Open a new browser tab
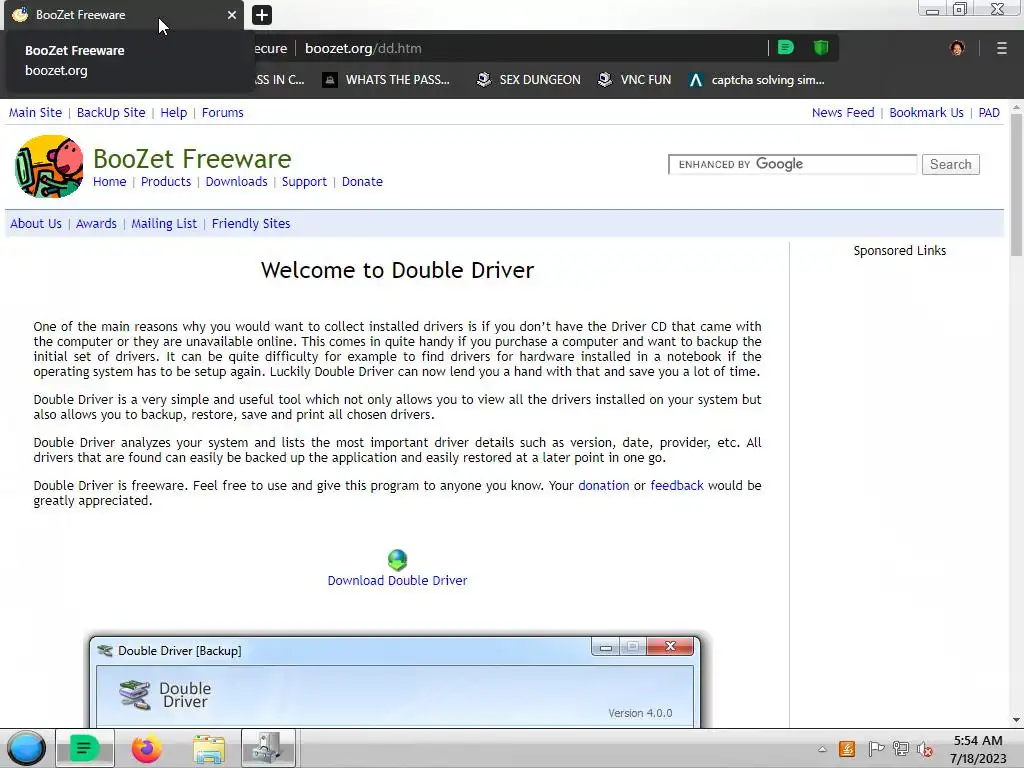The height and width of the screenshot is (768, 1024). click(262, 14)
